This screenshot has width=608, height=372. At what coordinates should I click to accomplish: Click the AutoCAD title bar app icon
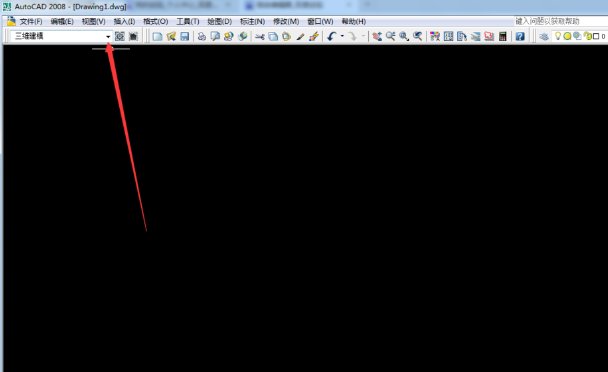point(7,7)
